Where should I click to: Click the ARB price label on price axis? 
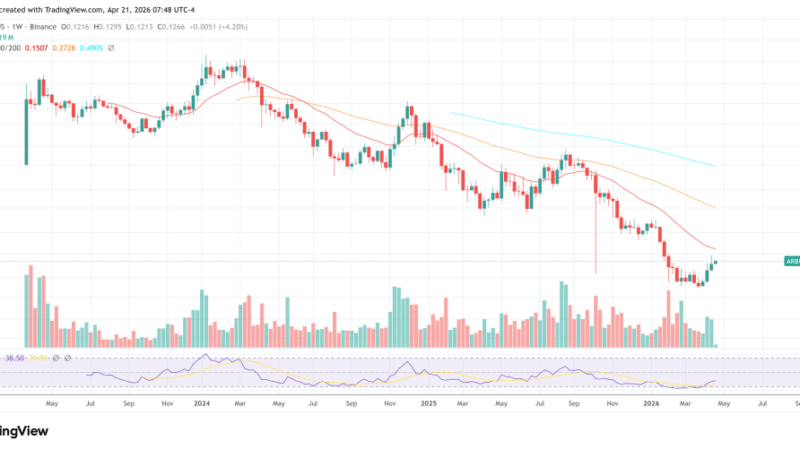(790, 261)
